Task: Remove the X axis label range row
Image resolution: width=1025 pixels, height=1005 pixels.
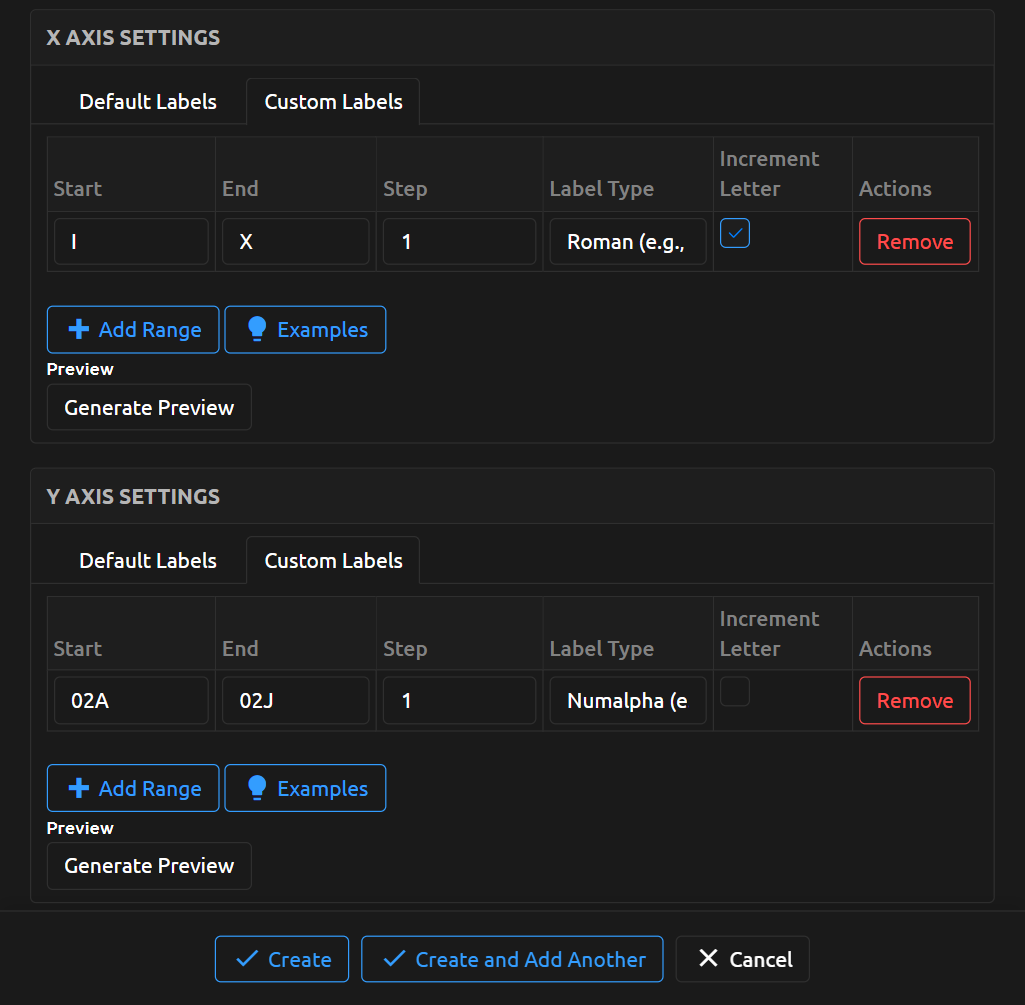Action: point(914,242)
